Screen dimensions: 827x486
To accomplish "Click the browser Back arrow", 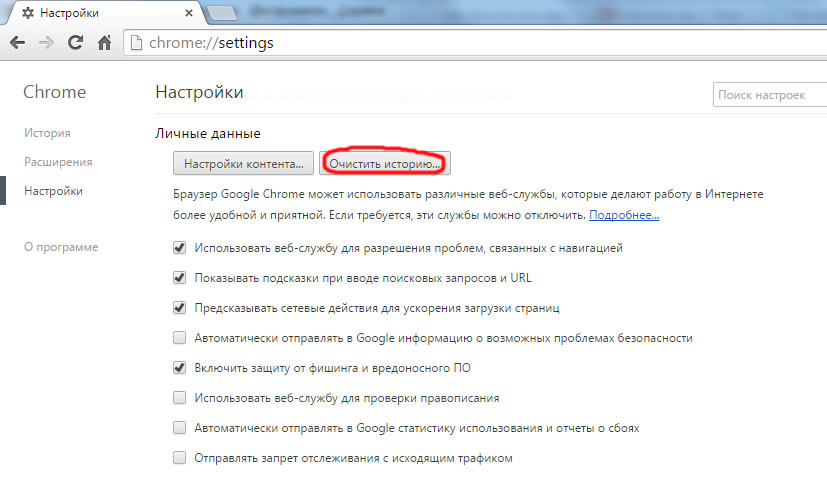I will tap(17, 43).
